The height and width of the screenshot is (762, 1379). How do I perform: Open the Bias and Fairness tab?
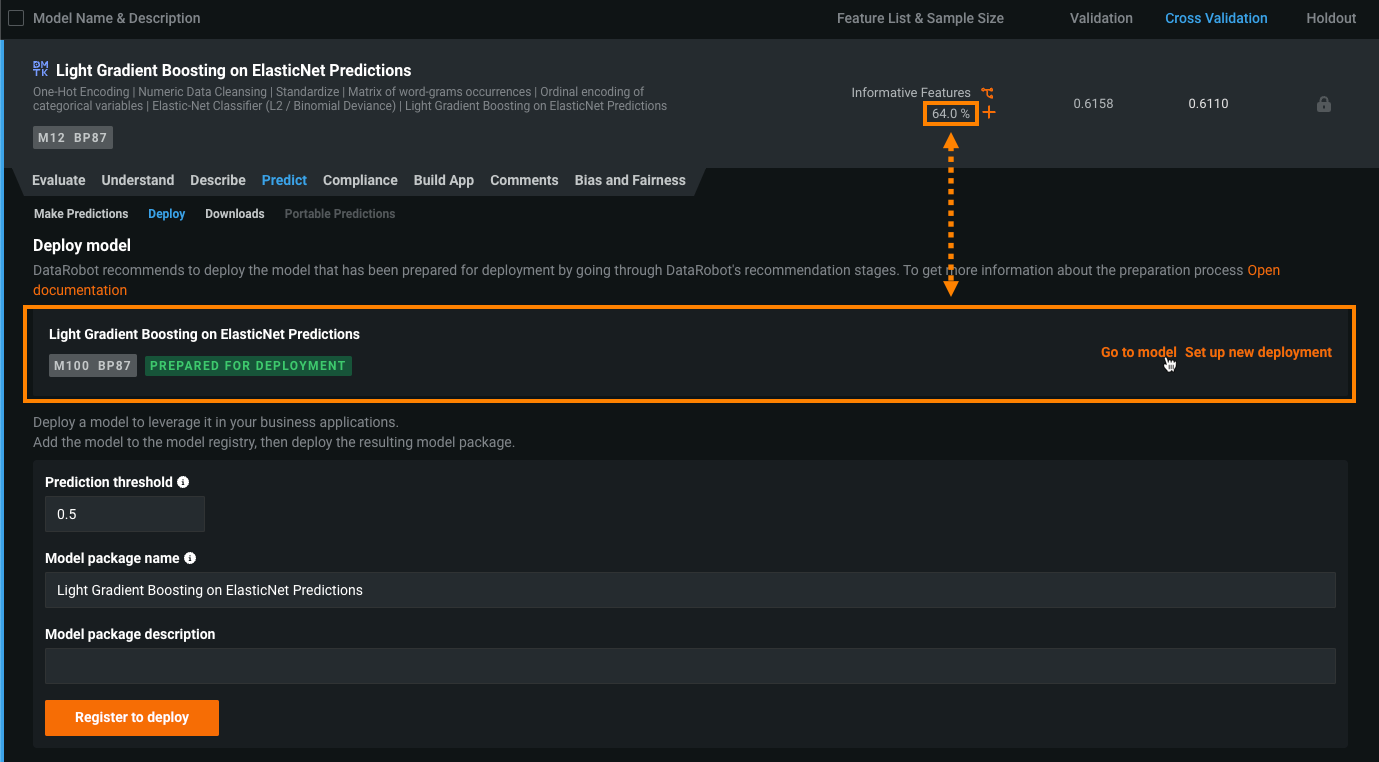[630, 180]
